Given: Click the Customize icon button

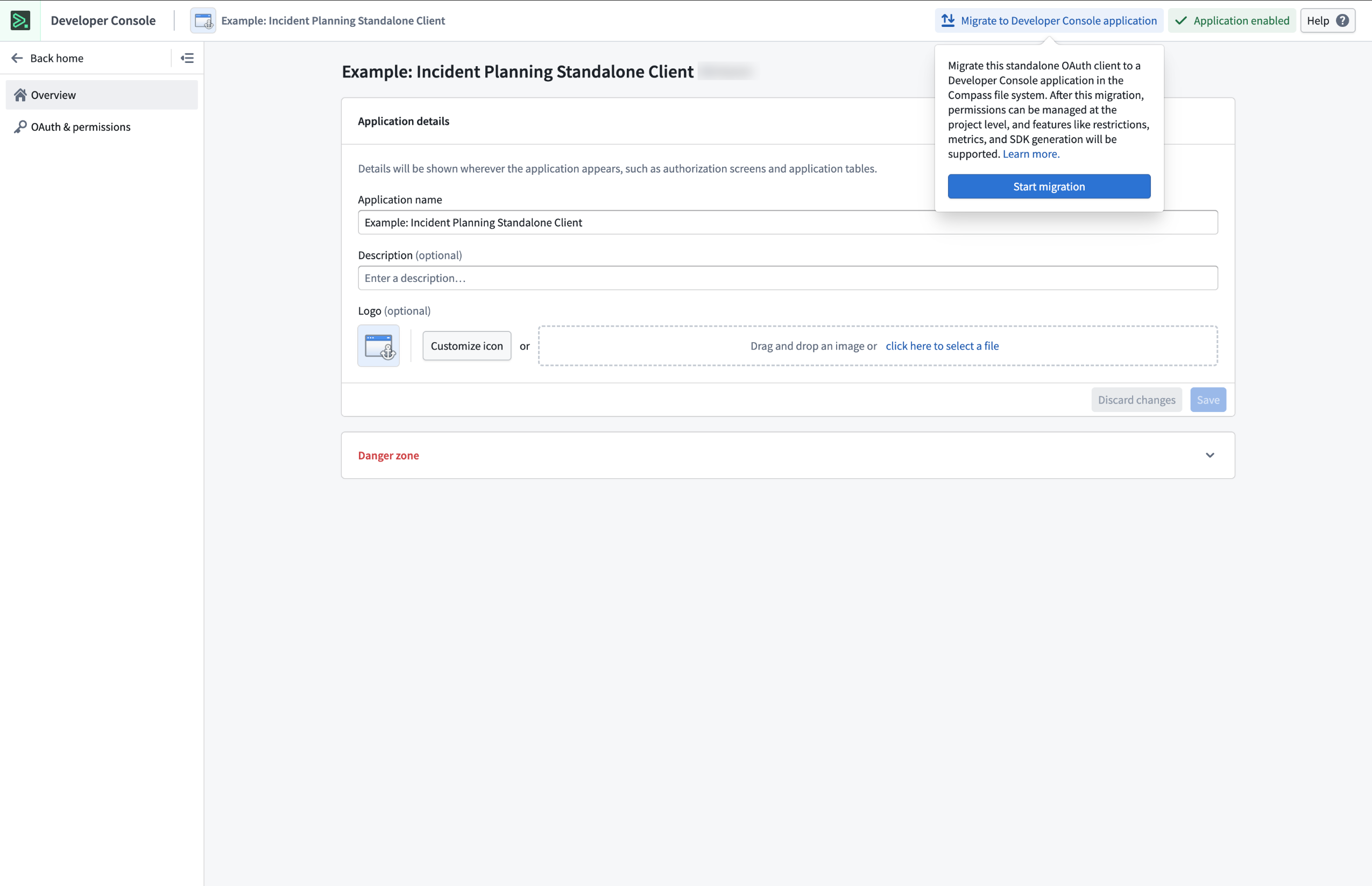Looking at the screenshot, I should click(x=466, y=346).
